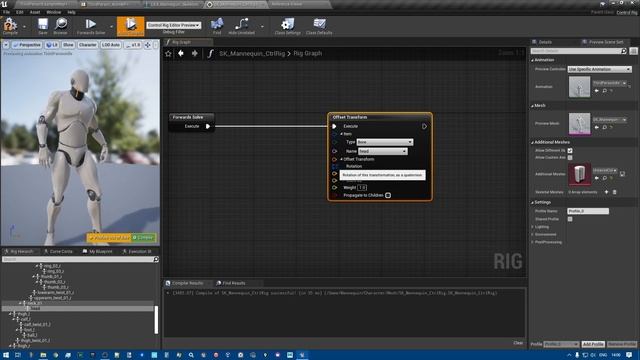Switch to the Find Results tab

point(231,283)
